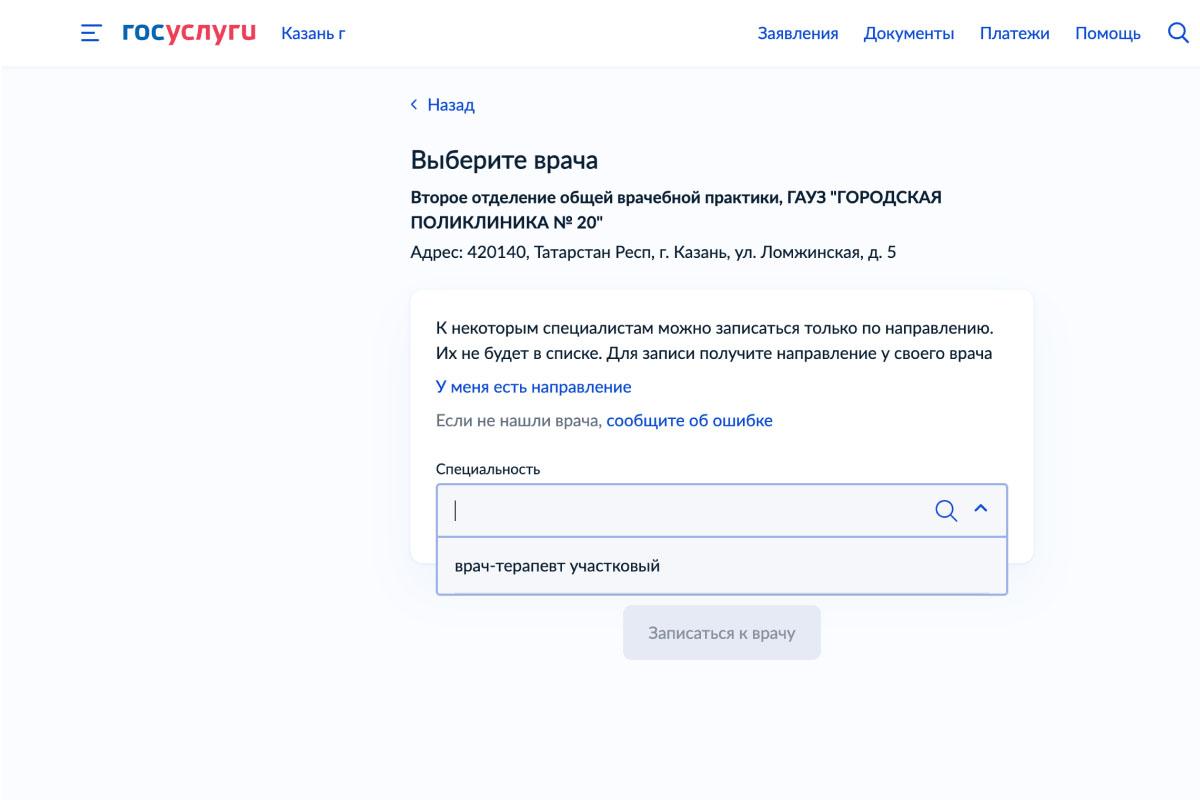Open the hamburger menu icon
The height and width of the screenshot is (800, 1200).
91,33
